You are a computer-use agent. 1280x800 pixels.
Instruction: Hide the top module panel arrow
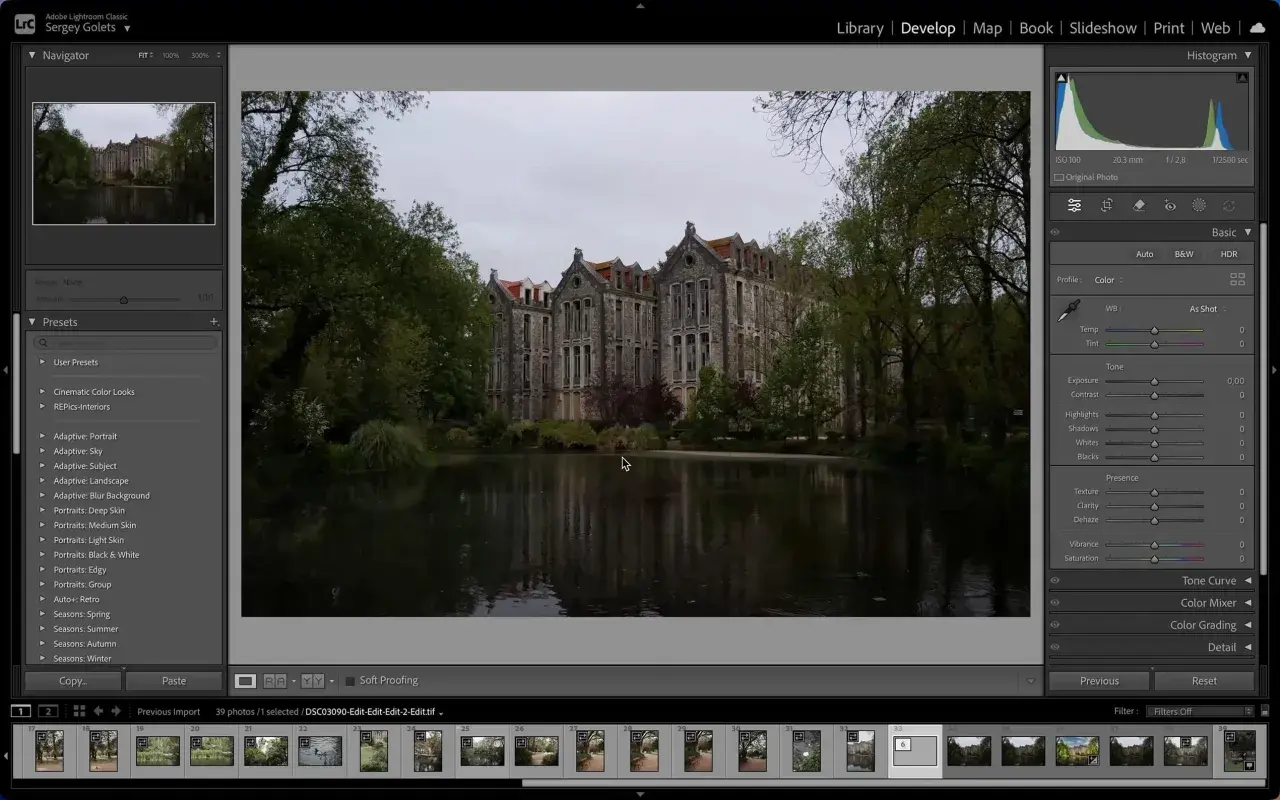640,5
